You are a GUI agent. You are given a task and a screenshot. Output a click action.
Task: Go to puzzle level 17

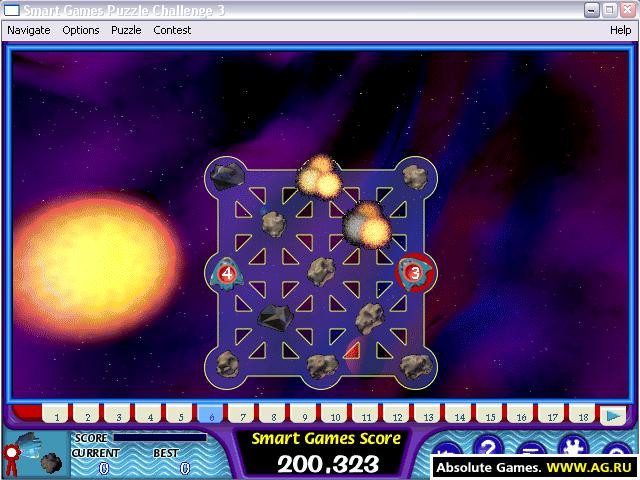coord(553,416)
